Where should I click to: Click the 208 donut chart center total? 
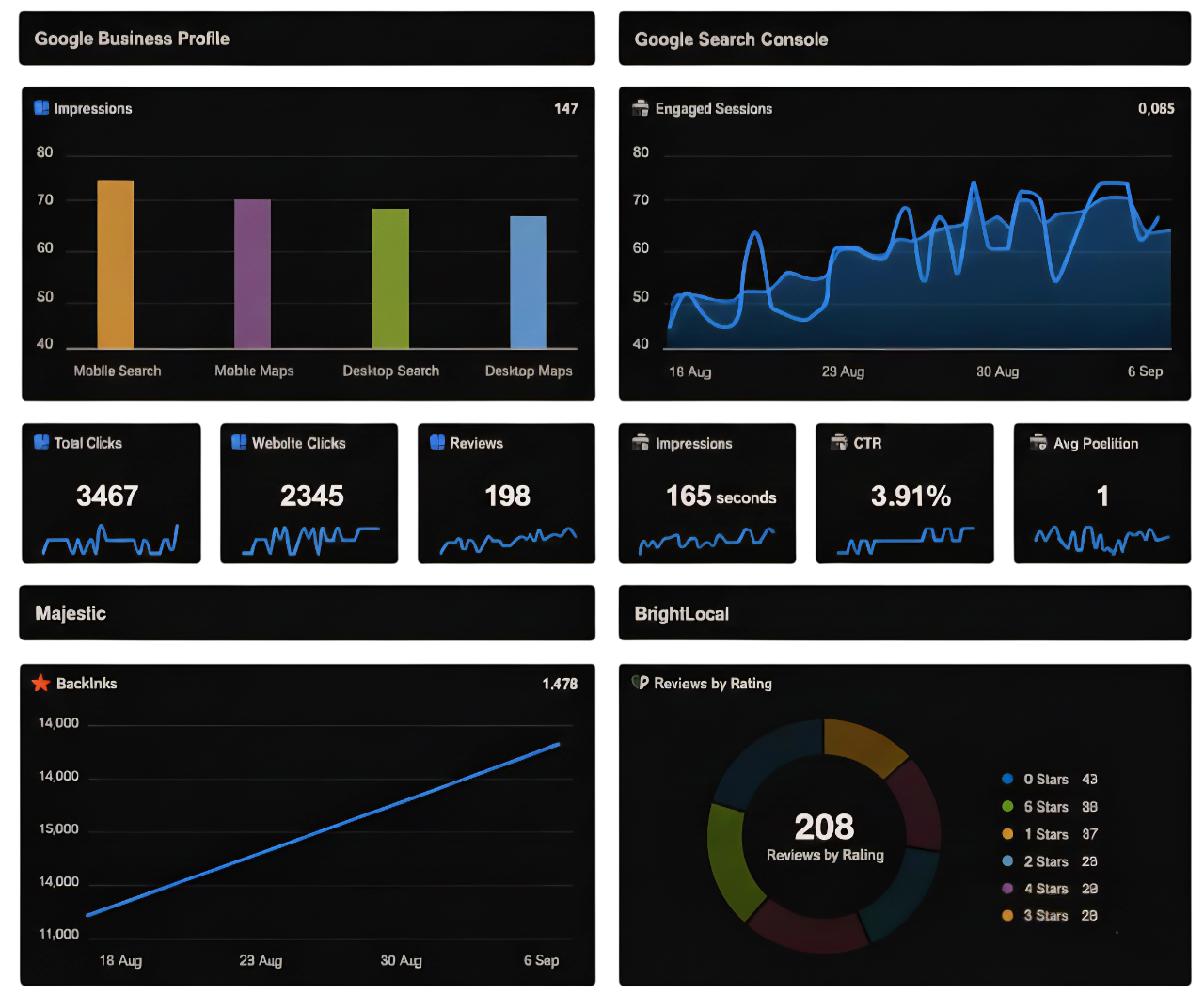(824, 828)
